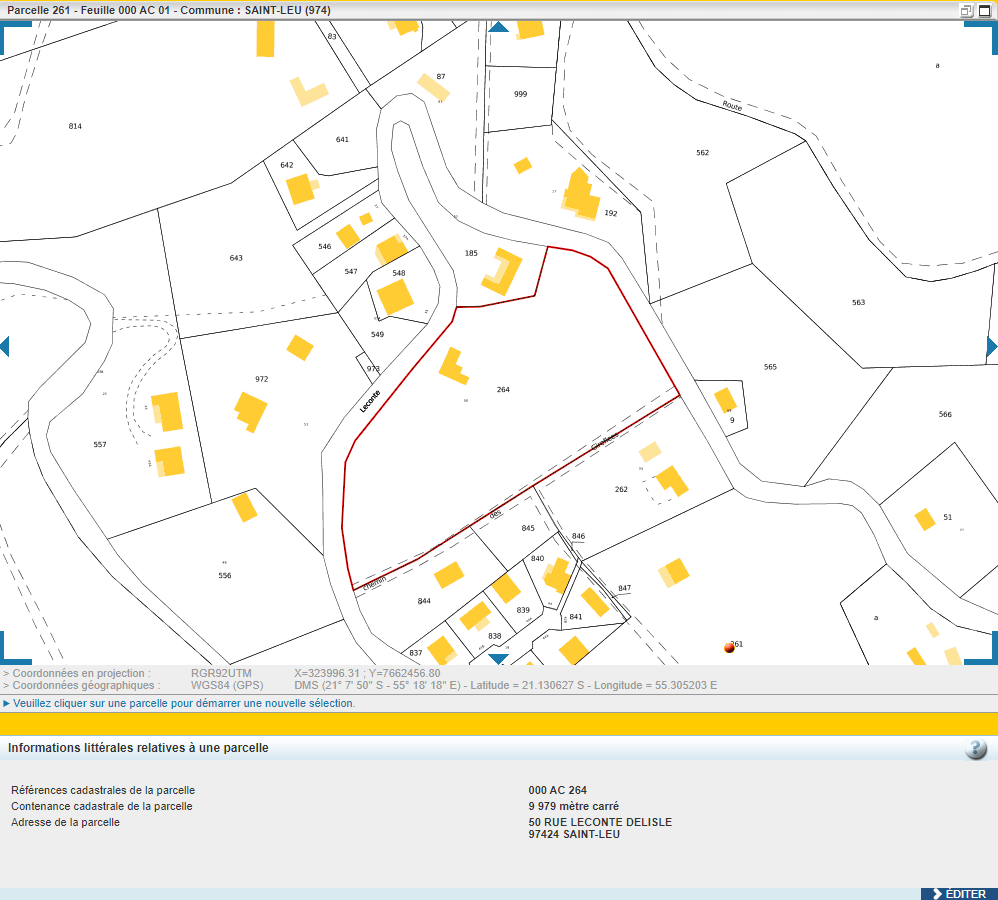The height and width of the screenshot is (900, 998).
Task: Restore the map window to smaller size
Action: coord(966,11)
